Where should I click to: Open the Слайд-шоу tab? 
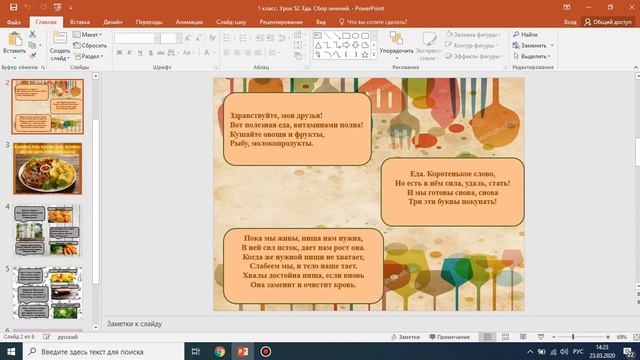click(x=231, y=22)
